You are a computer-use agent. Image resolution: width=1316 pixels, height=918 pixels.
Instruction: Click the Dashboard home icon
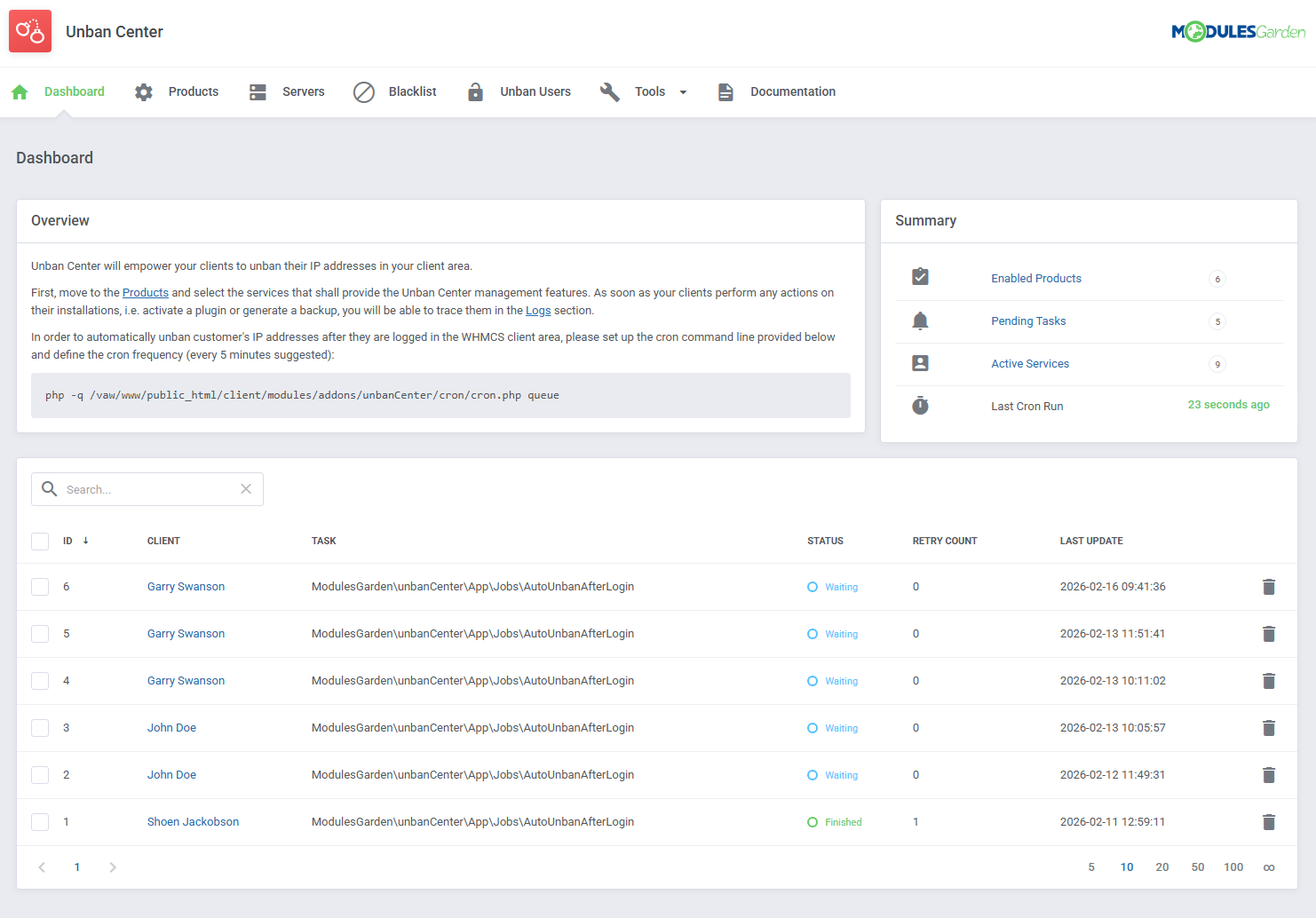[x=20, y=92]
